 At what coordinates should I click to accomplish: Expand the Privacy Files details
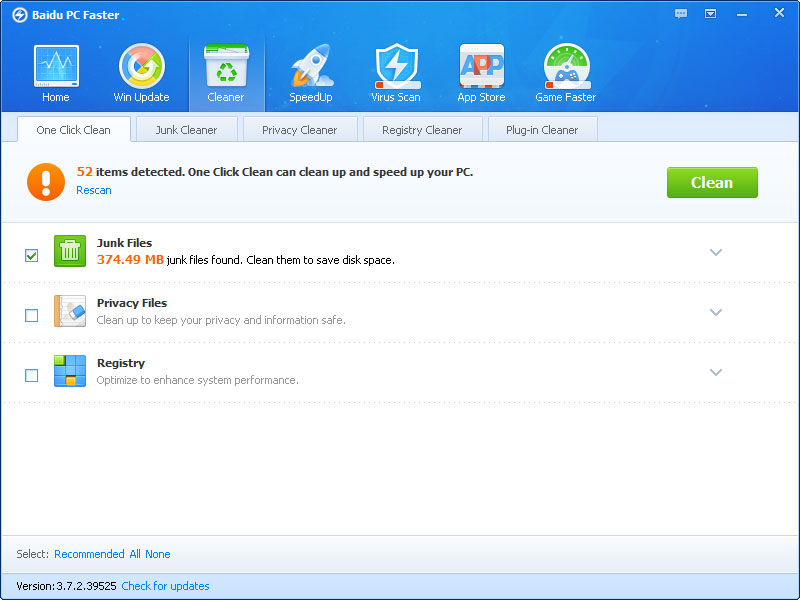pos(716,312)
